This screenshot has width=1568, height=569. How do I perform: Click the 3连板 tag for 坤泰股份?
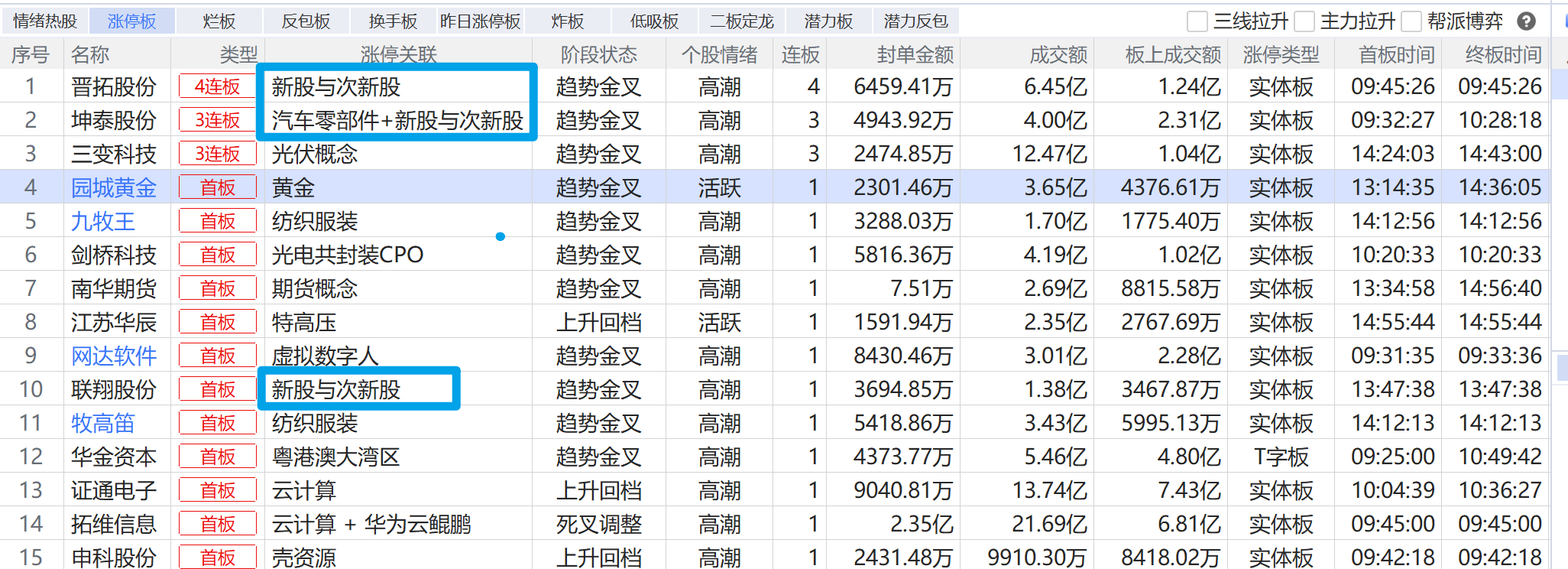(x=218, y=121)
